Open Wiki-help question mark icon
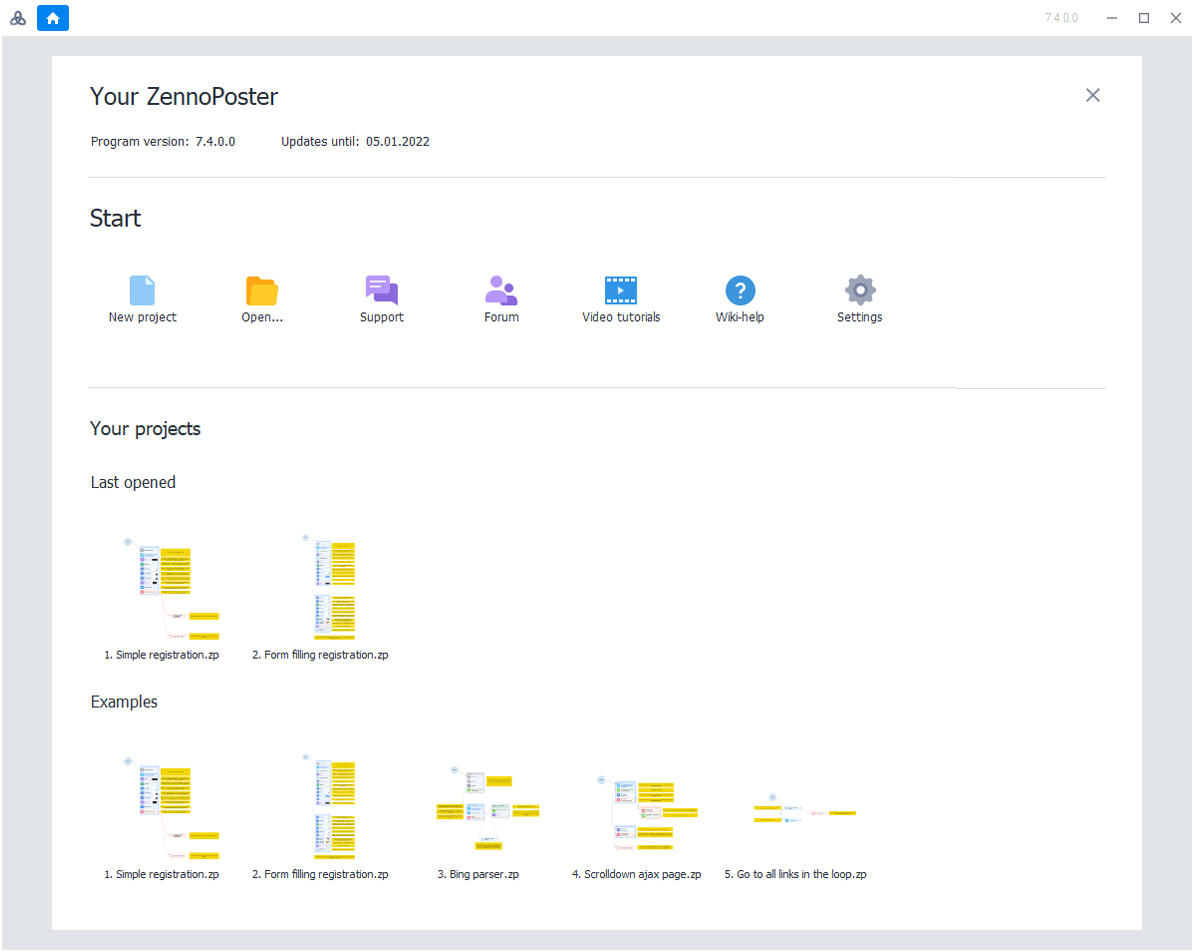The width and height of the screenshot is (1194, 952). (x=740, y=291)
